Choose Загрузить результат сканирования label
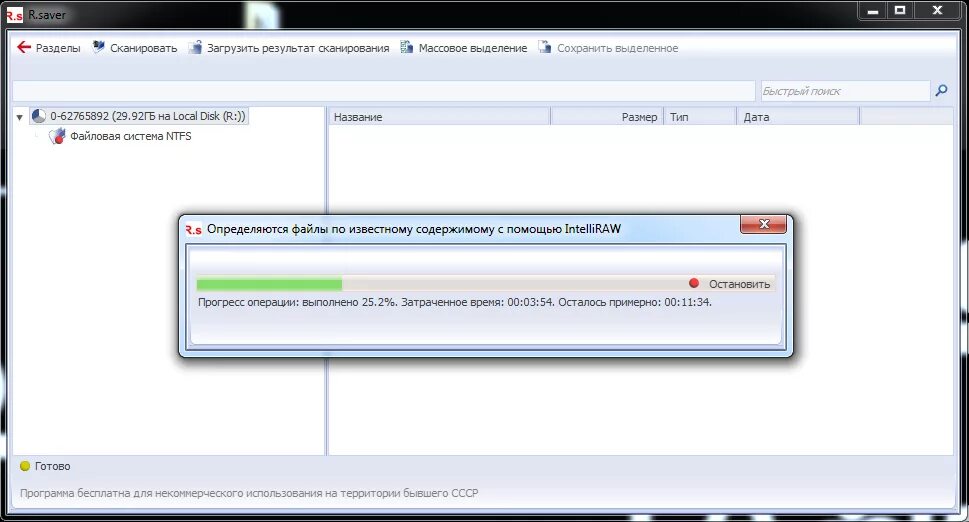 (x=298, y=48)
